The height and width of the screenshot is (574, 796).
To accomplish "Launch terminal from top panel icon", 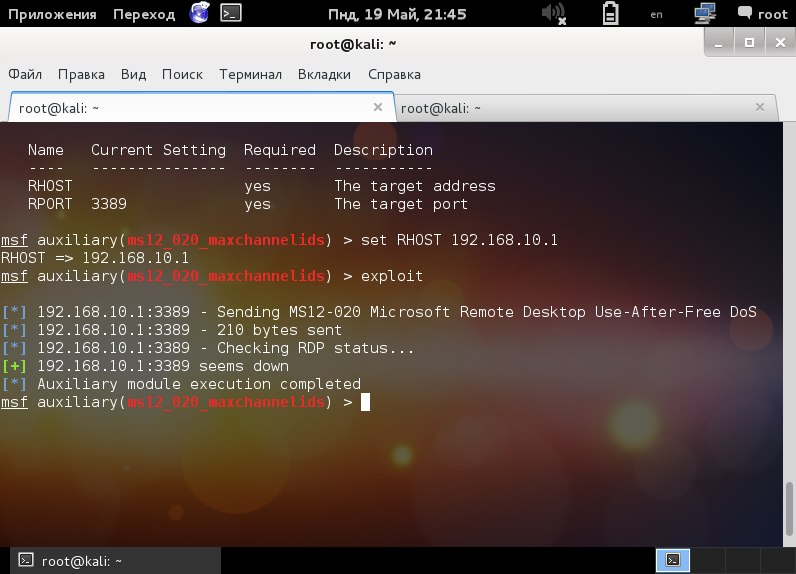I will (231, 13).
